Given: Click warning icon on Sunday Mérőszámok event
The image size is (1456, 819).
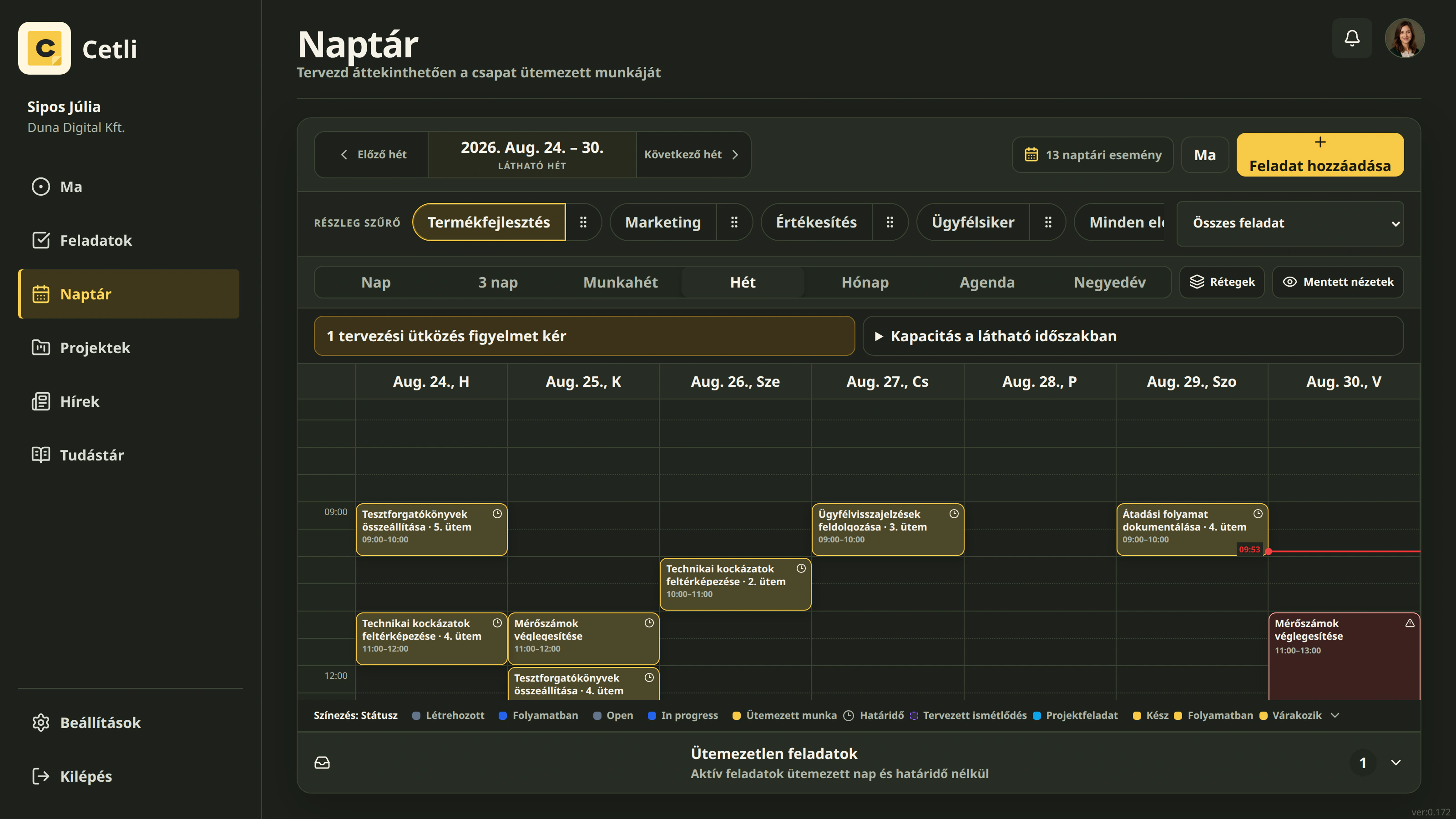Looking at the screenshot, I should [1410, 623].
